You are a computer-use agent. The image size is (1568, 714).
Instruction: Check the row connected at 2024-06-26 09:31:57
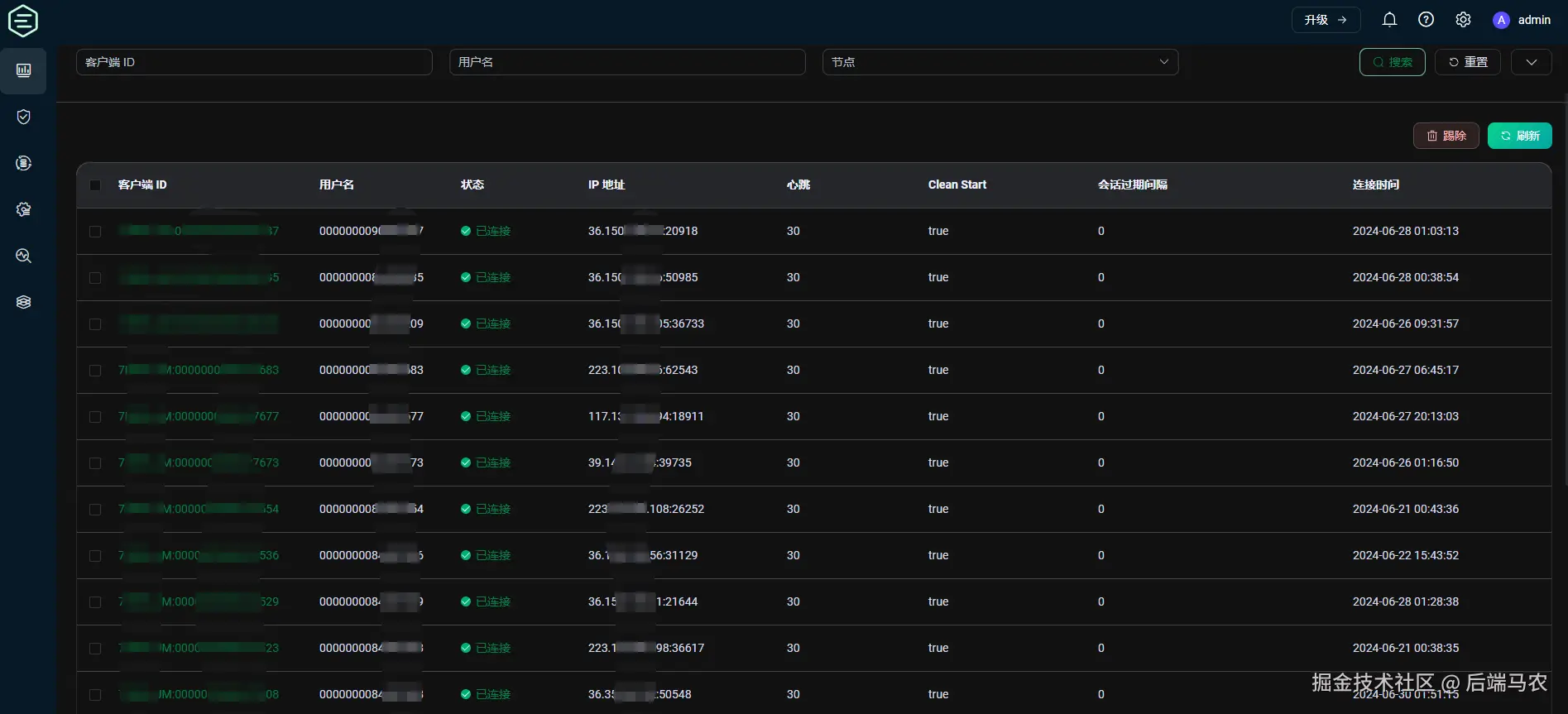[95, 324]
